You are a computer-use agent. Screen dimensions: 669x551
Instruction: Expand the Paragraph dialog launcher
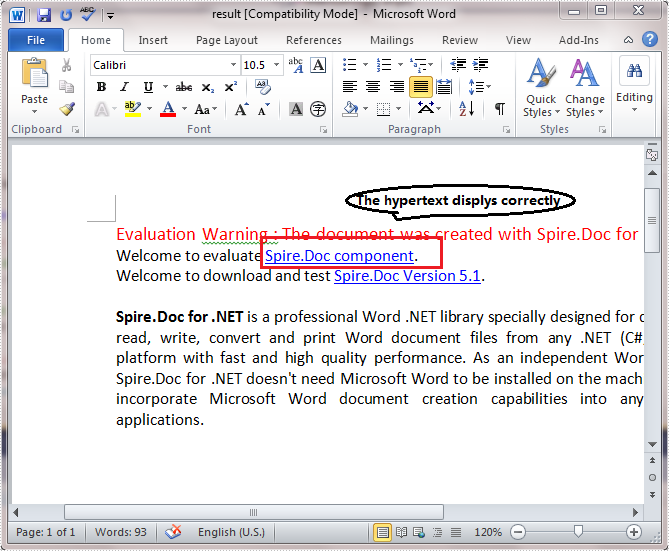point(506,130)
